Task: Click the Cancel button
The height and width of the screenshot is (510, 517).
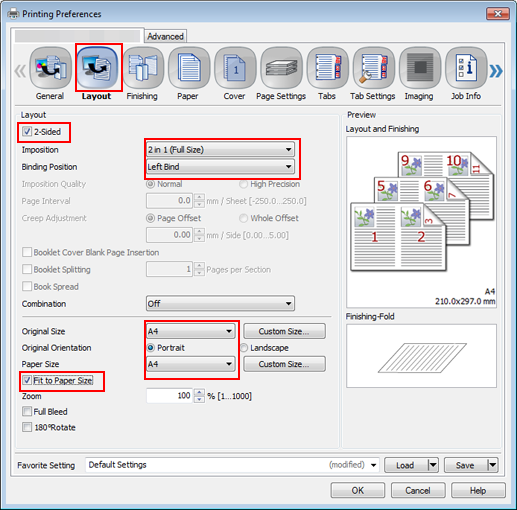Action: (418, 490)
